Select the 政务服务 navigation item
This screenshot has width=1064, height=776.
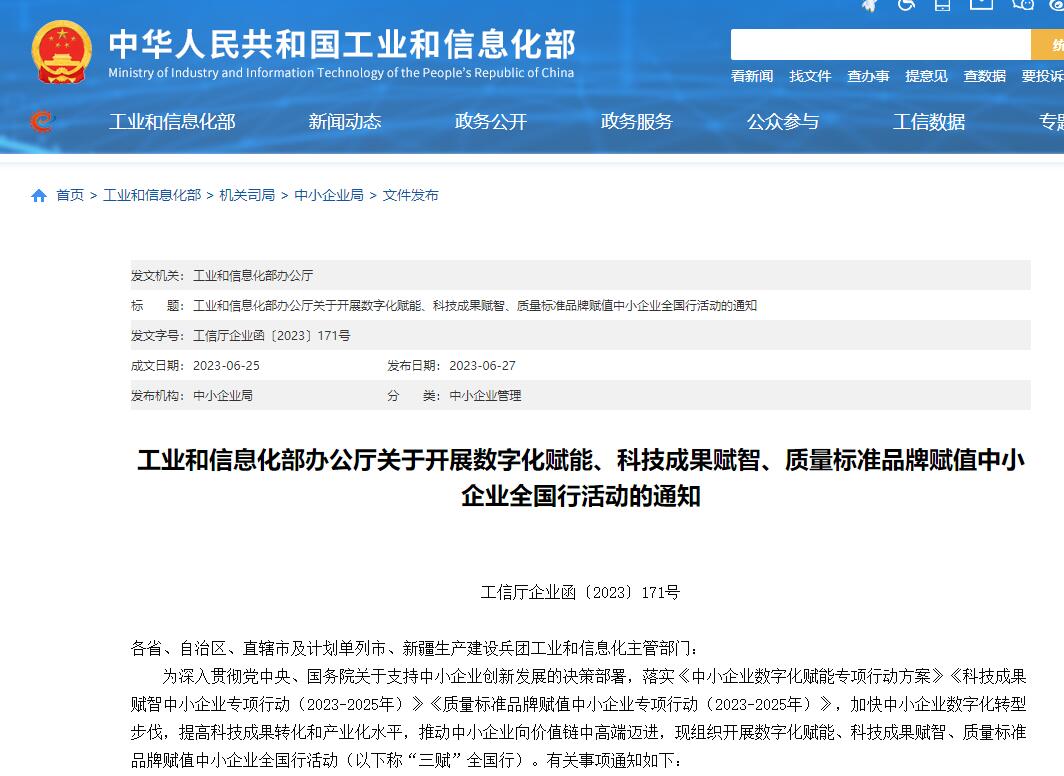tap(637, 122)
